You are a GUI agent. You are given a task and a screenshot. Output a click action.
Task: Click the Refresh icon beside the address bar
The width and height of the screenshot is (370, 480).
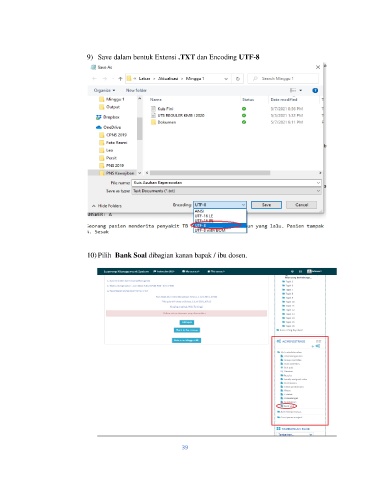(238, 79)
